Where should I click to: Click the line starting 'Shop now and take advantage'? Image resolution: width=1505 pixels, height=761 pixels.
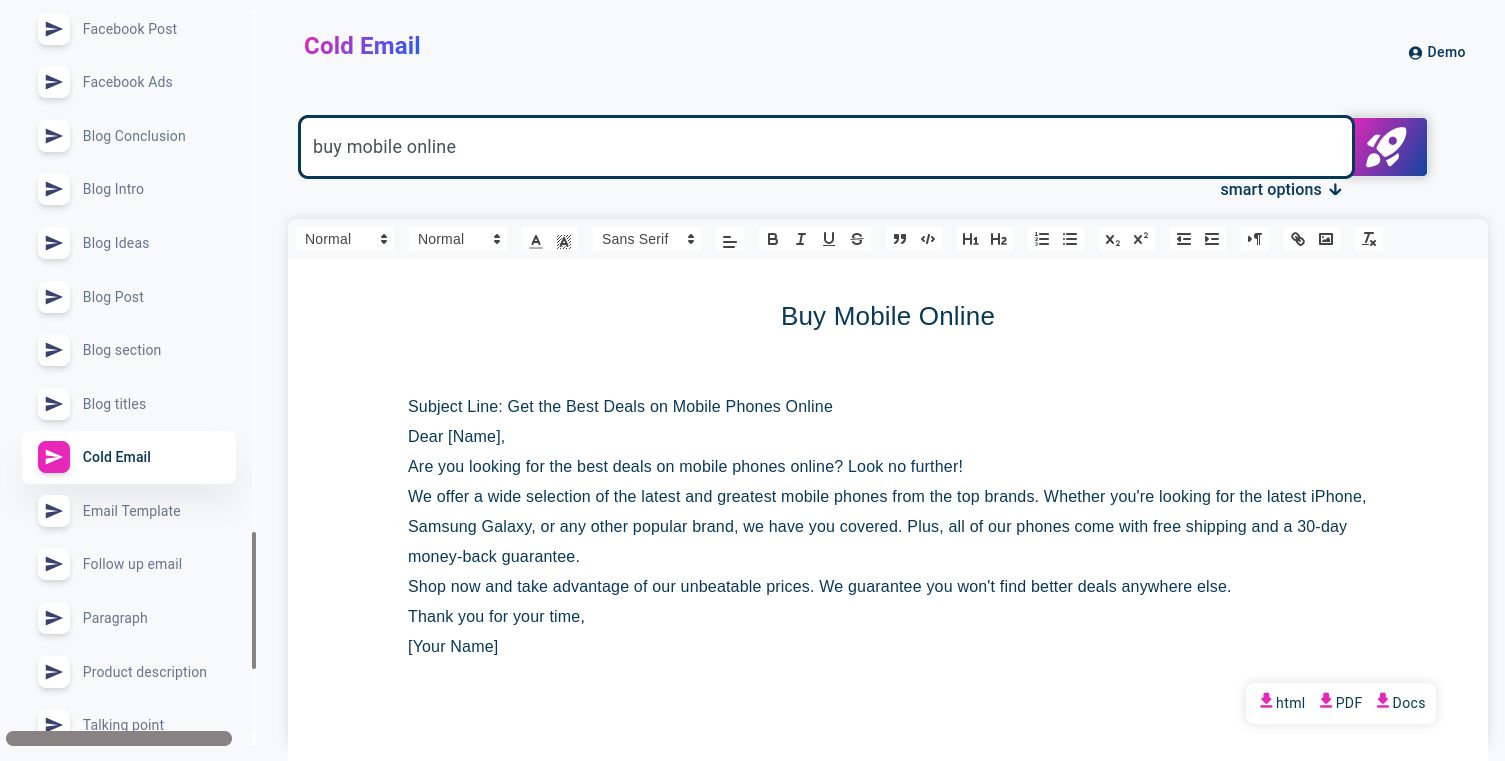click(819, 586)
